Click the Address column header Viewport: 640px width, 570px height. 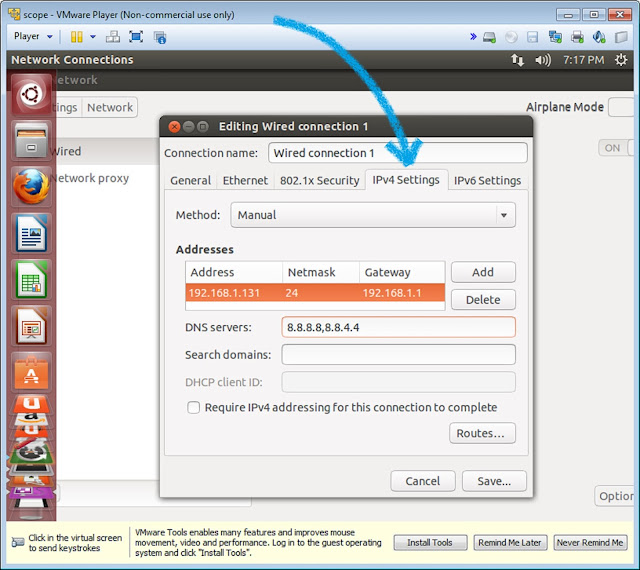[233, 272]
